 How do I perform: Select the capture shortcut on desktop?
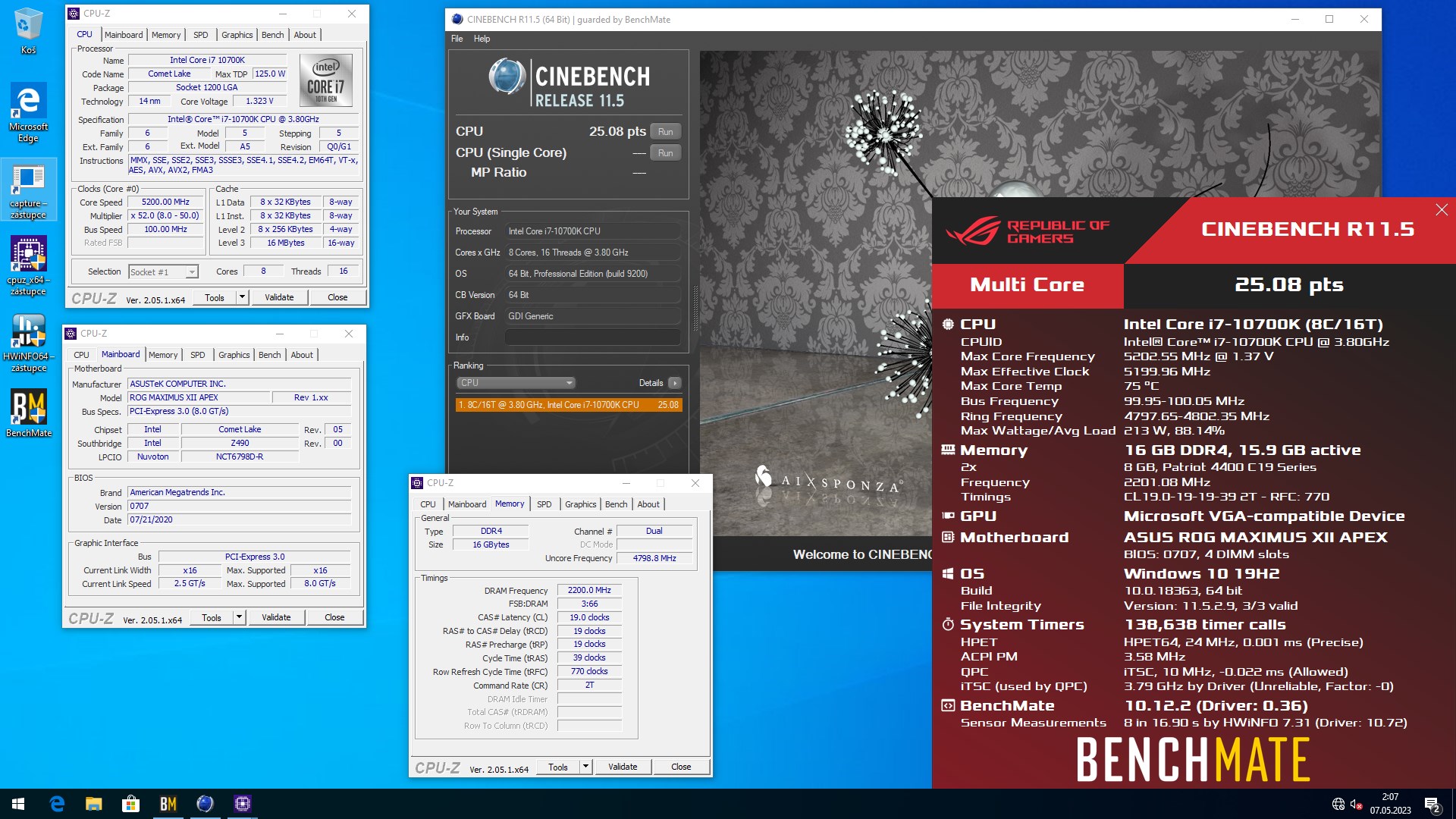[28, 191]
